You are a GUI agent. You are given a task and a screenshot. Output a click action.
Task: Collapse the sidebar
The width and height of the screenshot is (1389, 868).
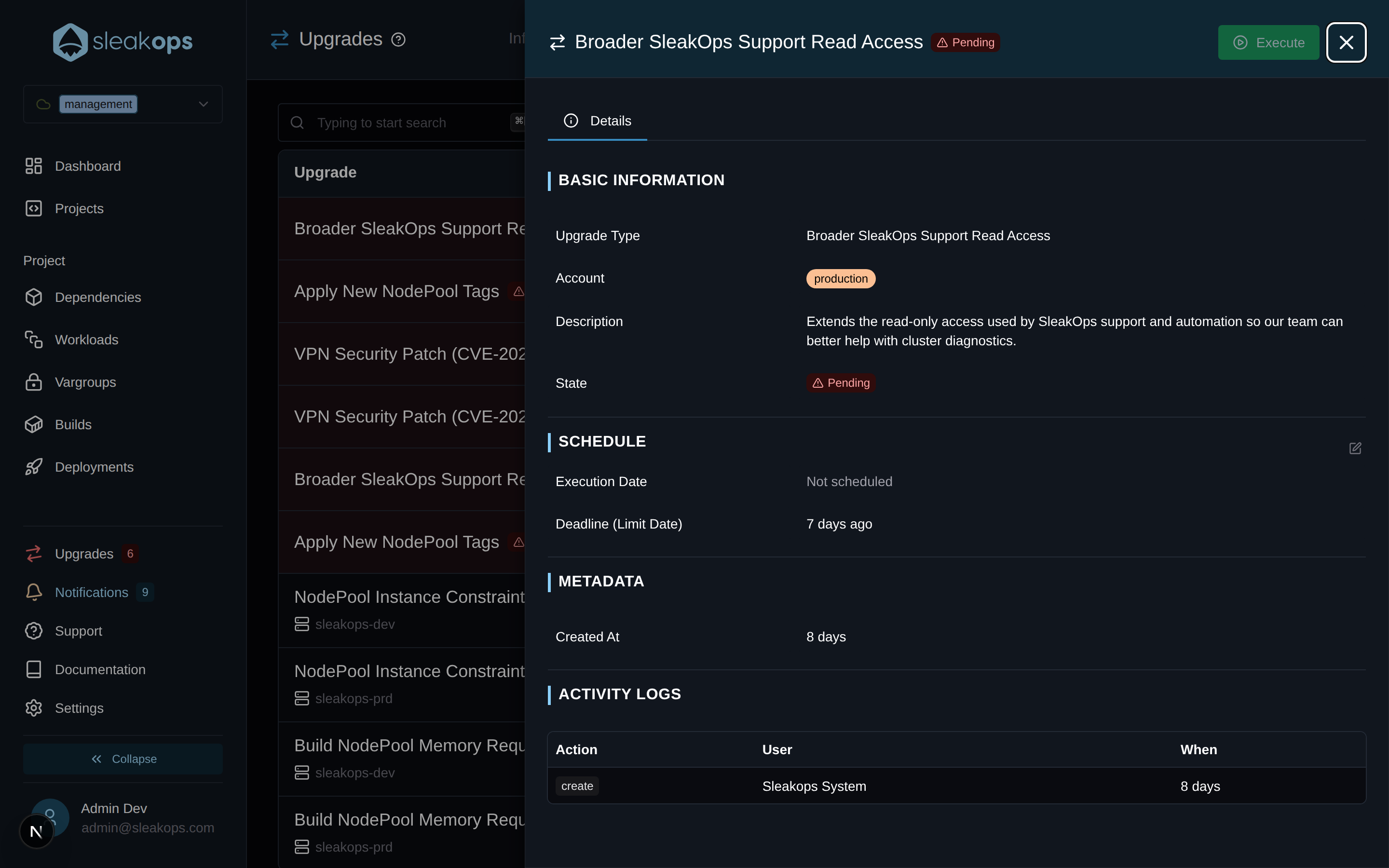pyautogui.click(x=123, y=759)
